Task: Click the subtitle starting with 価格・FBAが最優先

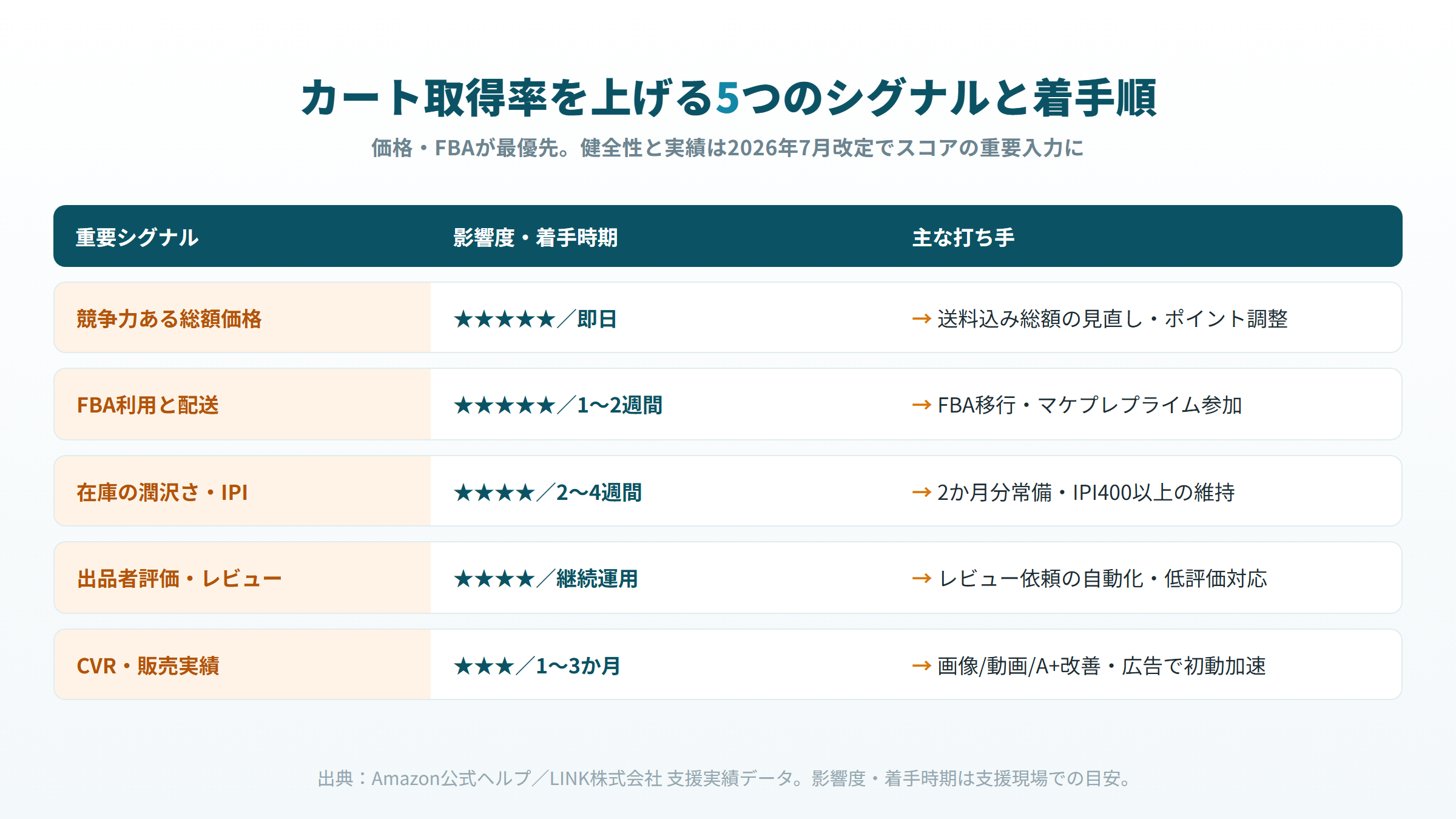Action: point(727,148)
